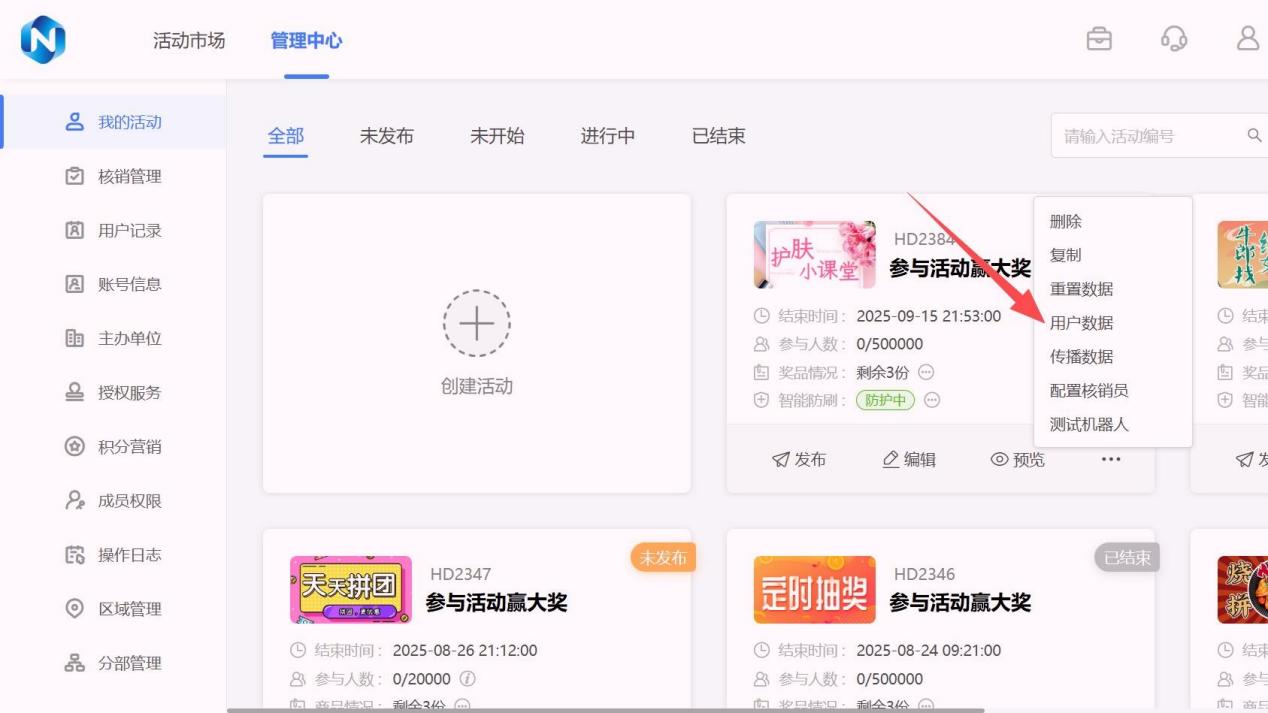Click the 发布 button on HD2384 card

point(799,459)
